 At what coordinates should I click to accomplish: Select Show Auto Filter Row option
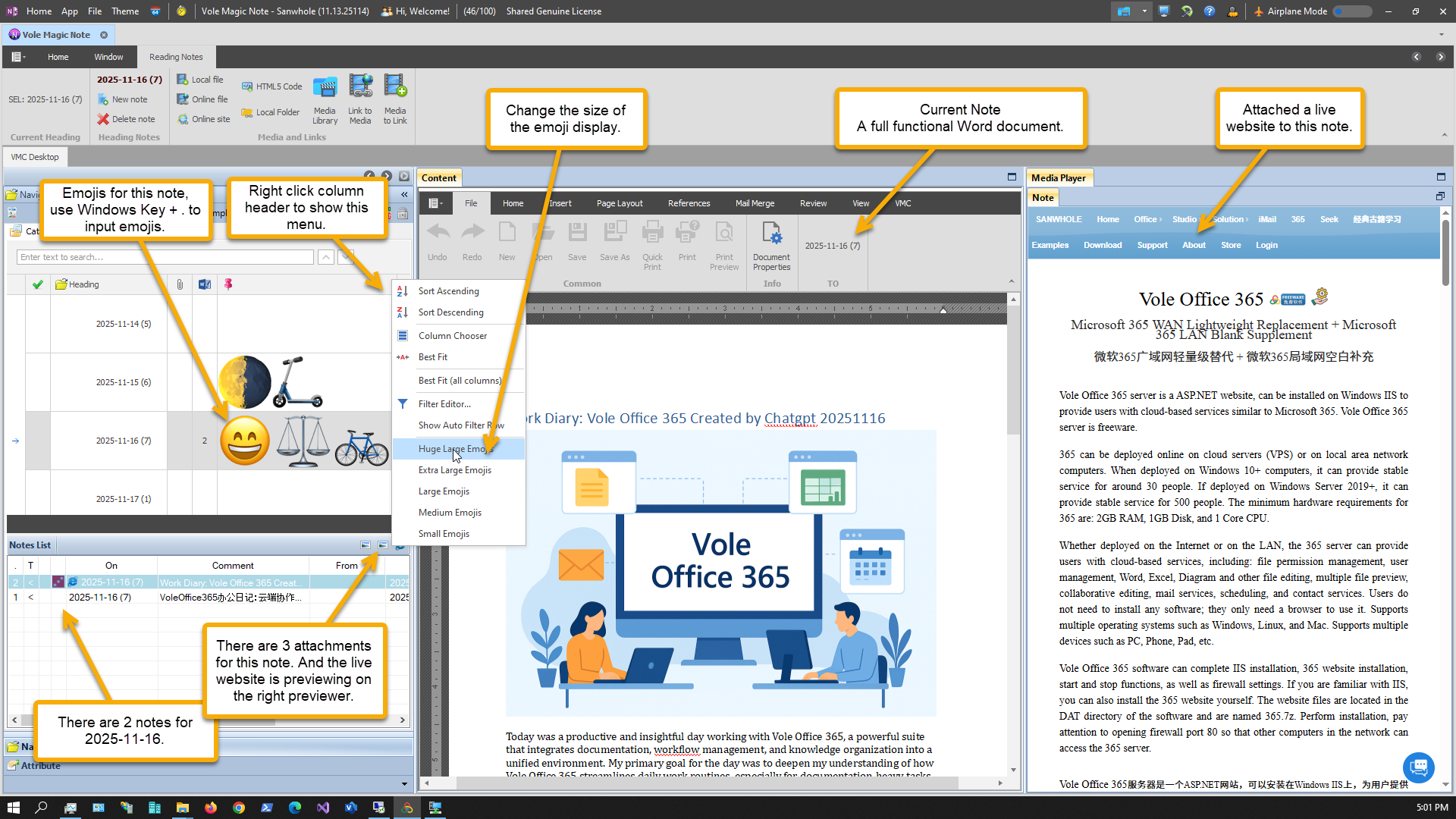(460, 425)
